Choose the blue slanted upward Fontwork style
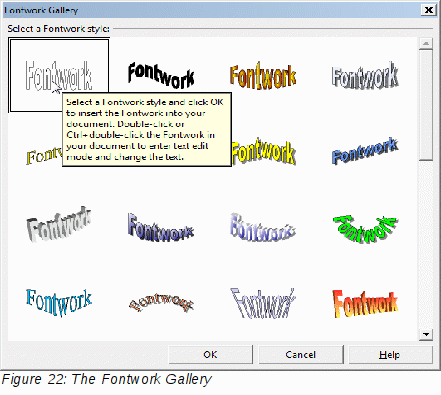 365,152
